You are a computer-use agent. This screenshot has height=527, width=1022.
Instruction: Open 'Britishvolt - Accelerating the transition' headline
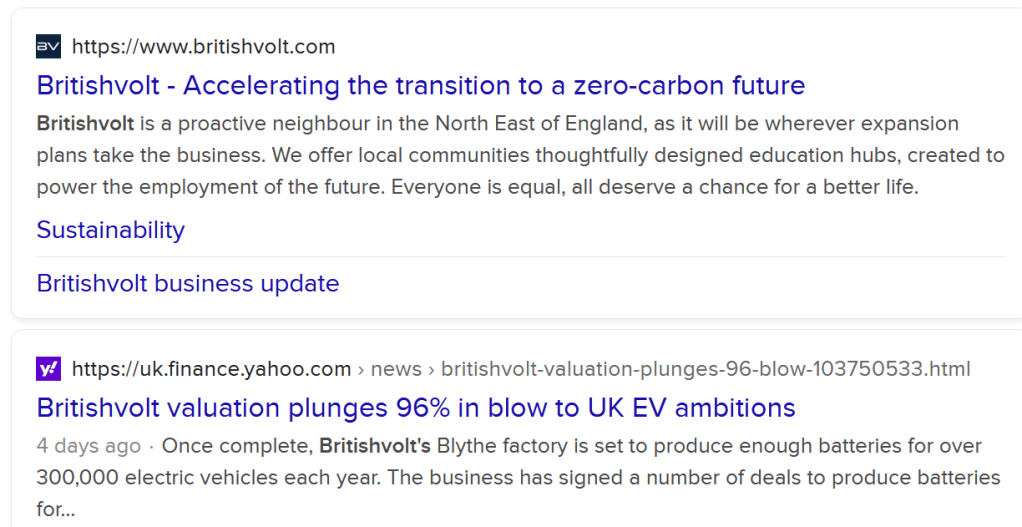pyautogui.click(x=420, y=85)
